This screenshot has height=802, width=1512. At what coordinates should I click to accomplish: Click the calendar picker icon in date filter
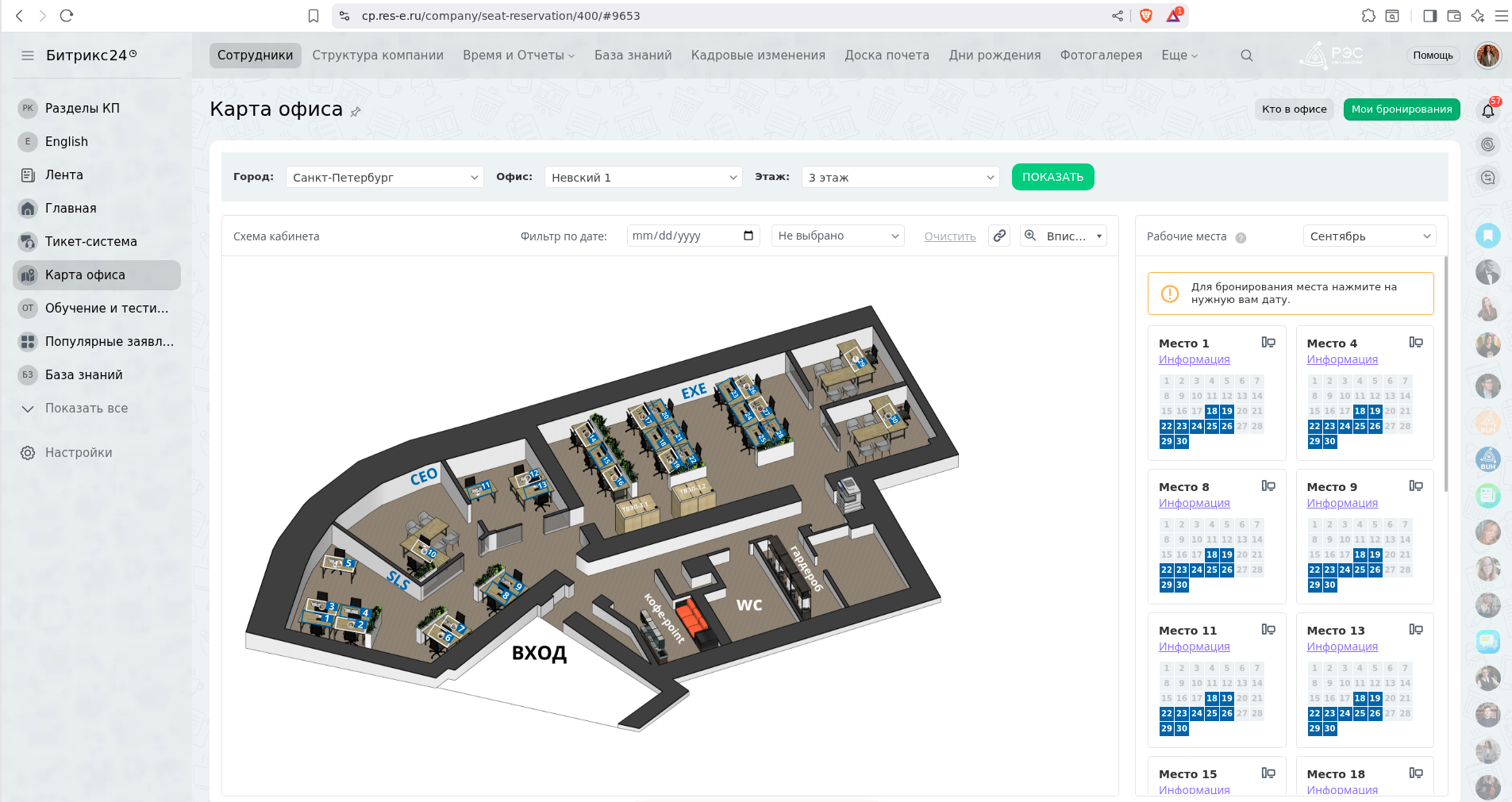(x=748, y=236)
